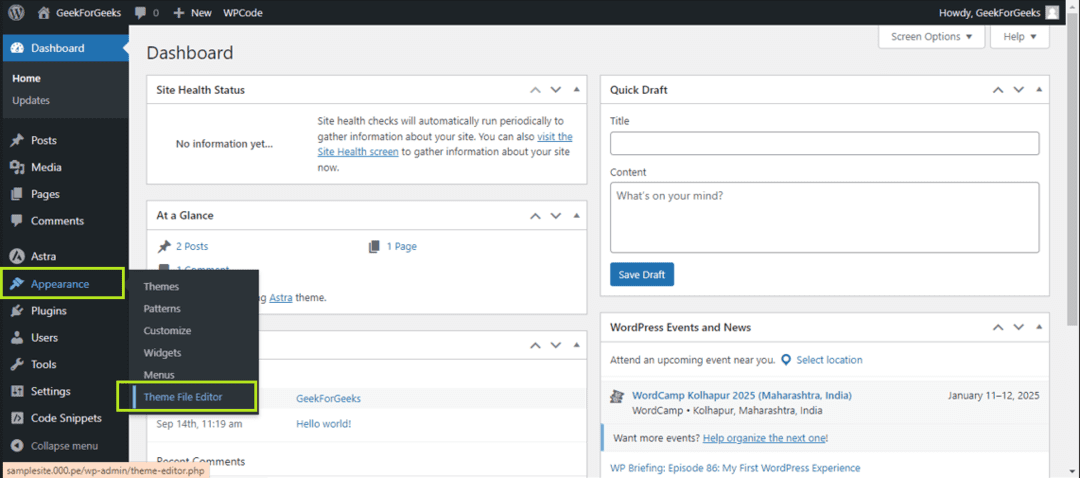The image size is (1080, 478).
Task: Expand the Screen Options dropdown
Action: 931,37
